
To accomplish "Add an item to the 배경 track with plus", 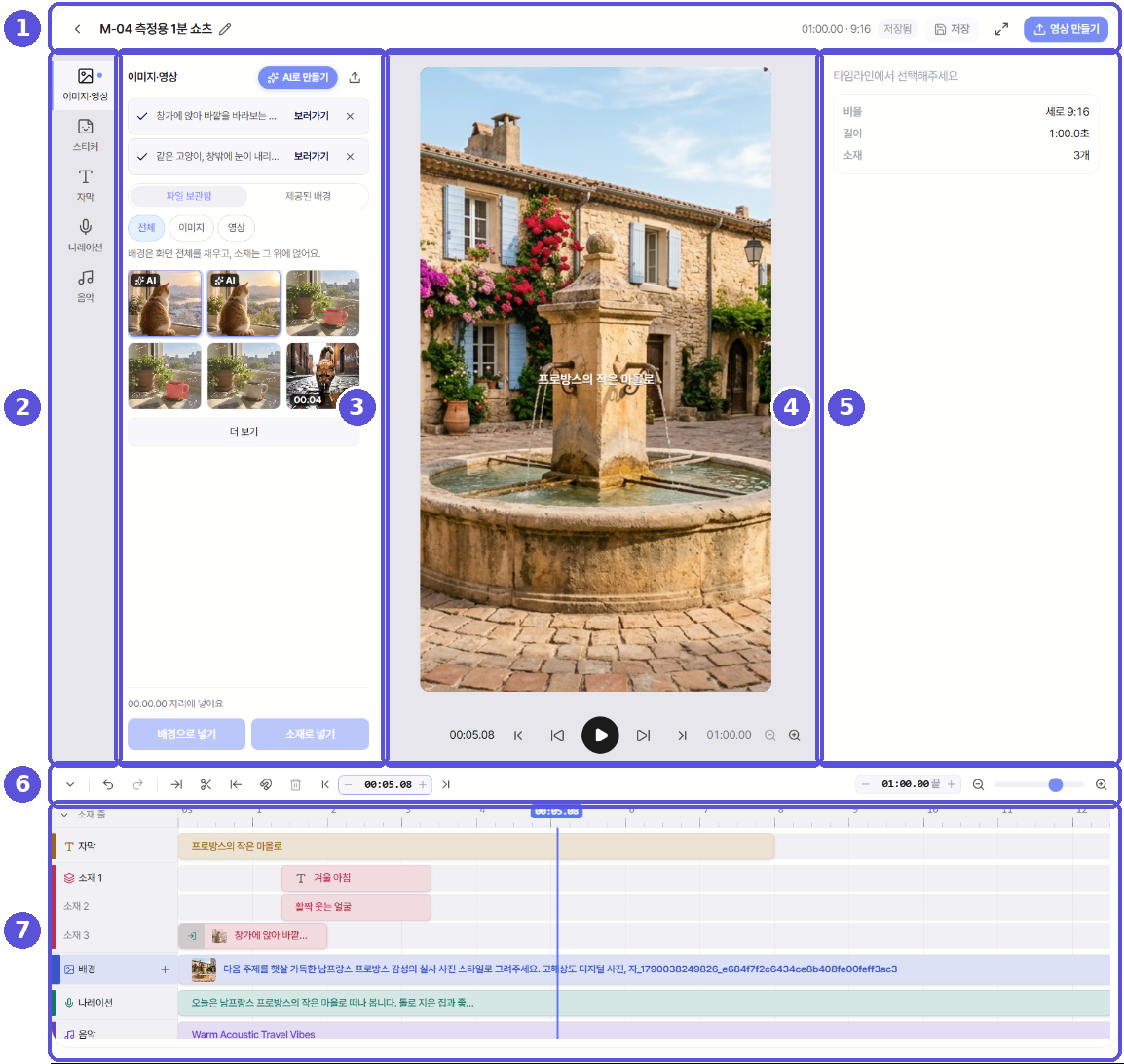I will click(x=165, y=969).
